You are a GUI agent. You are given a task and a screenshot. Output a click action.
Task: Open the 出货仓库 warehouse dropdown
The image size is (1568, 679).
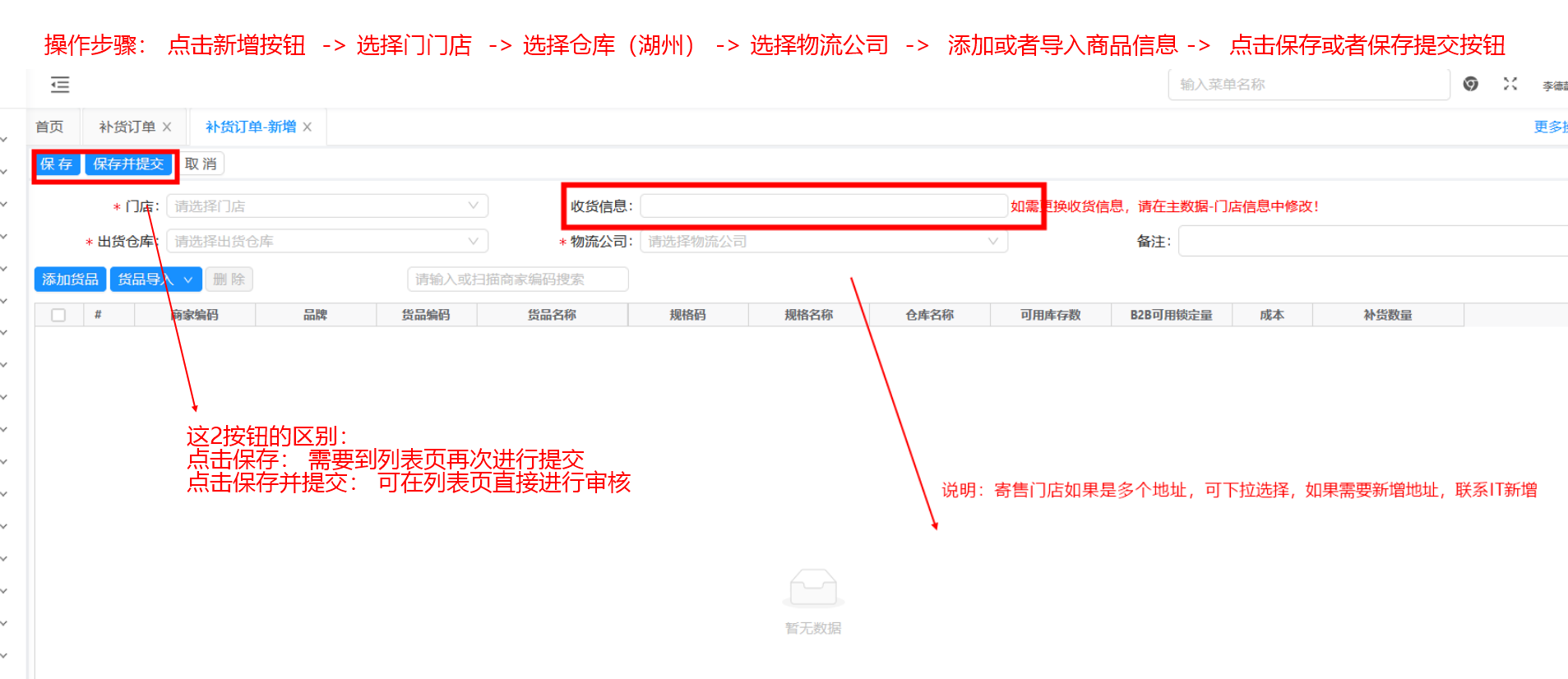coord(326,241)
